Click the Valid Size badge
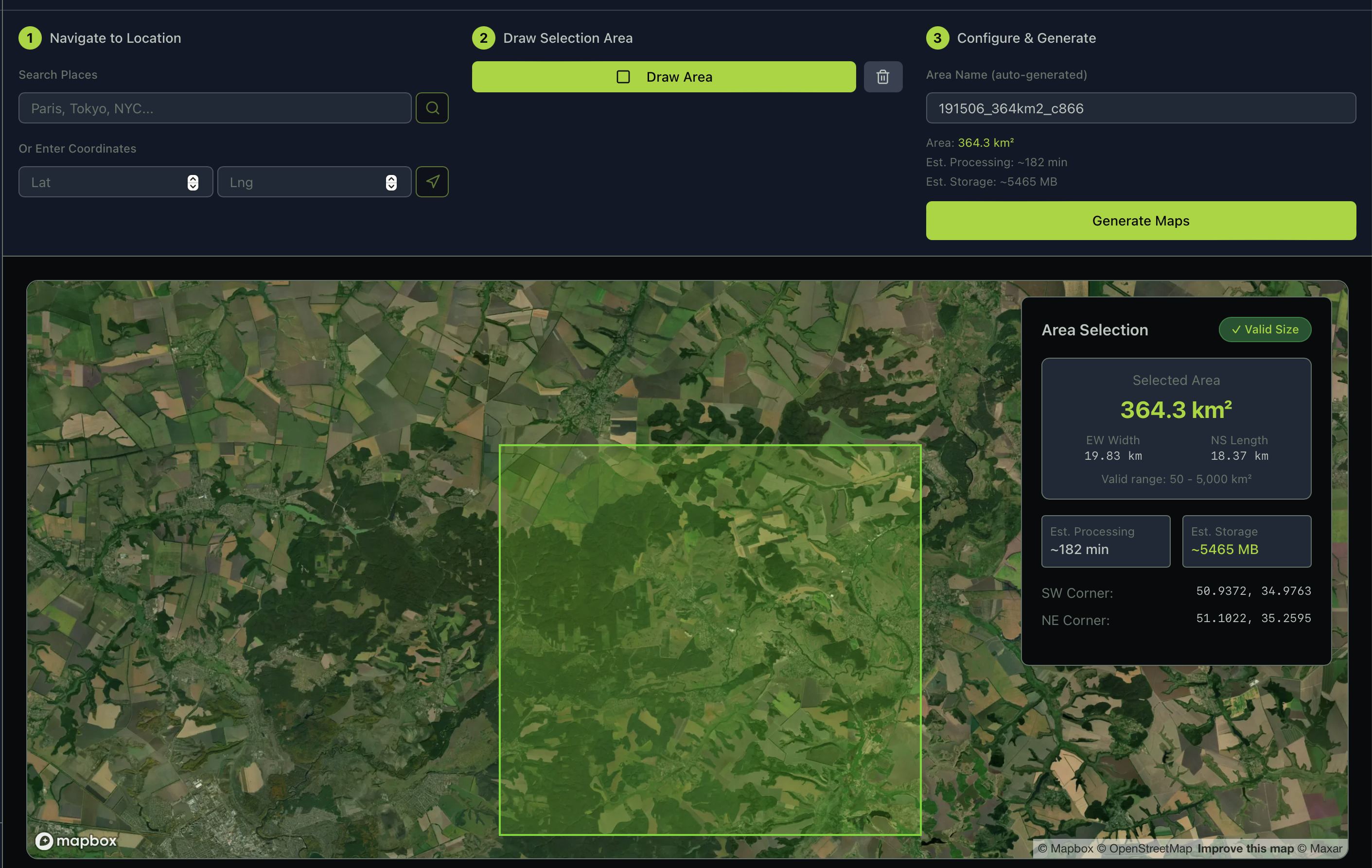This screenshot has width=1372, height=868. click(x=1265, y=329)
